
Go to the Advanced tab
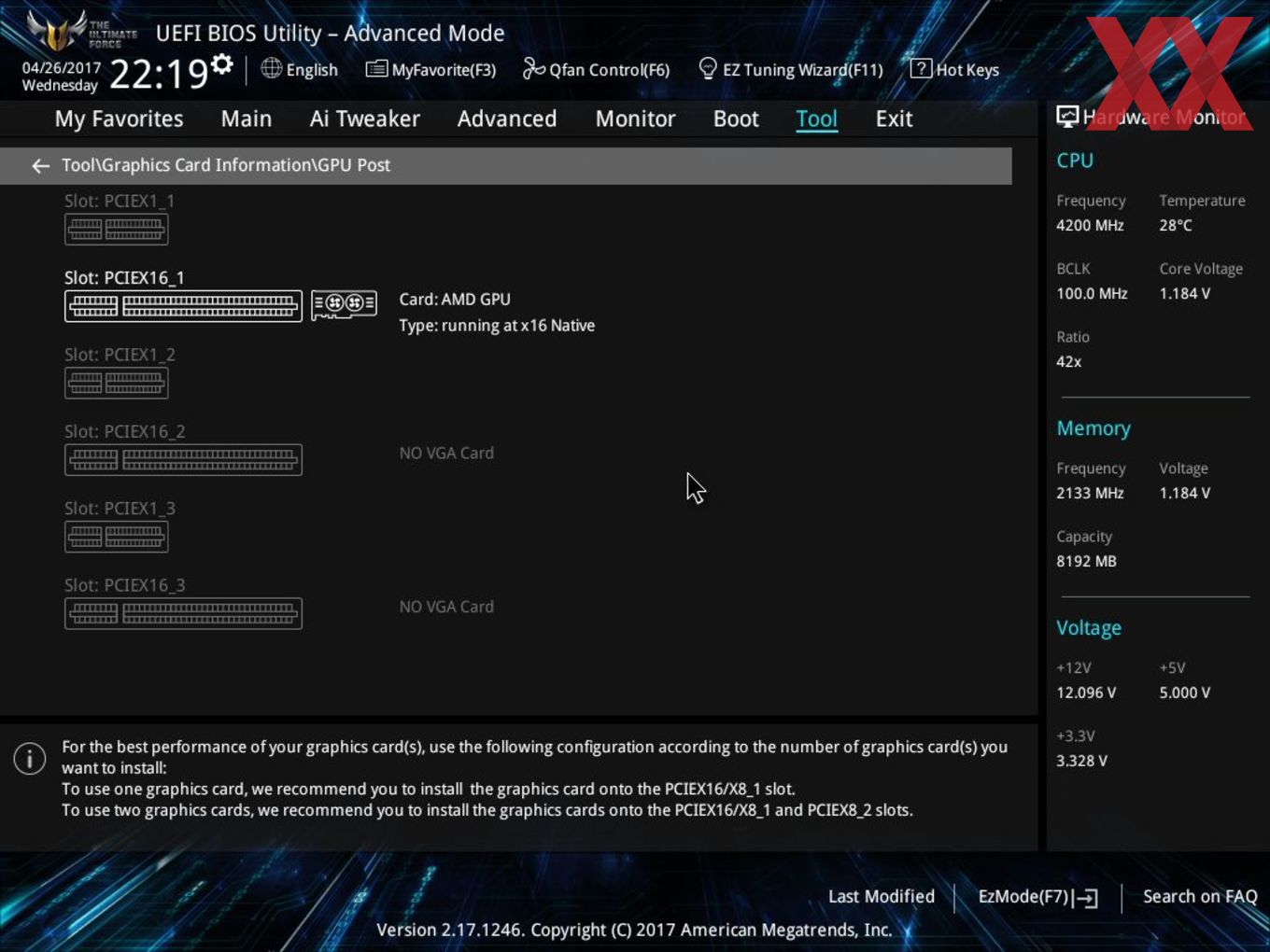(x=507, y=119)
